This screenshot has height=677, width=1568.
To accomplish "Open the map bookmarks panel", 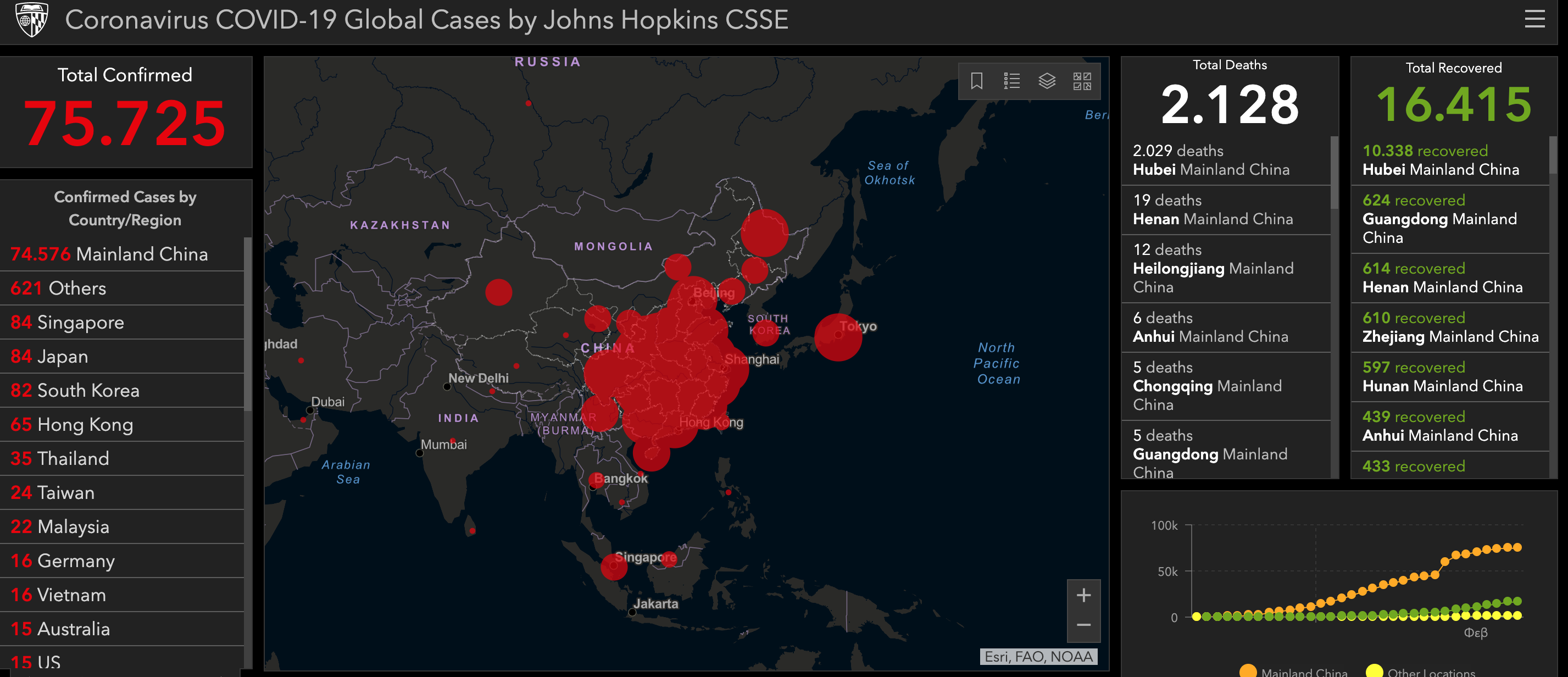I will (x=976, y=81).
